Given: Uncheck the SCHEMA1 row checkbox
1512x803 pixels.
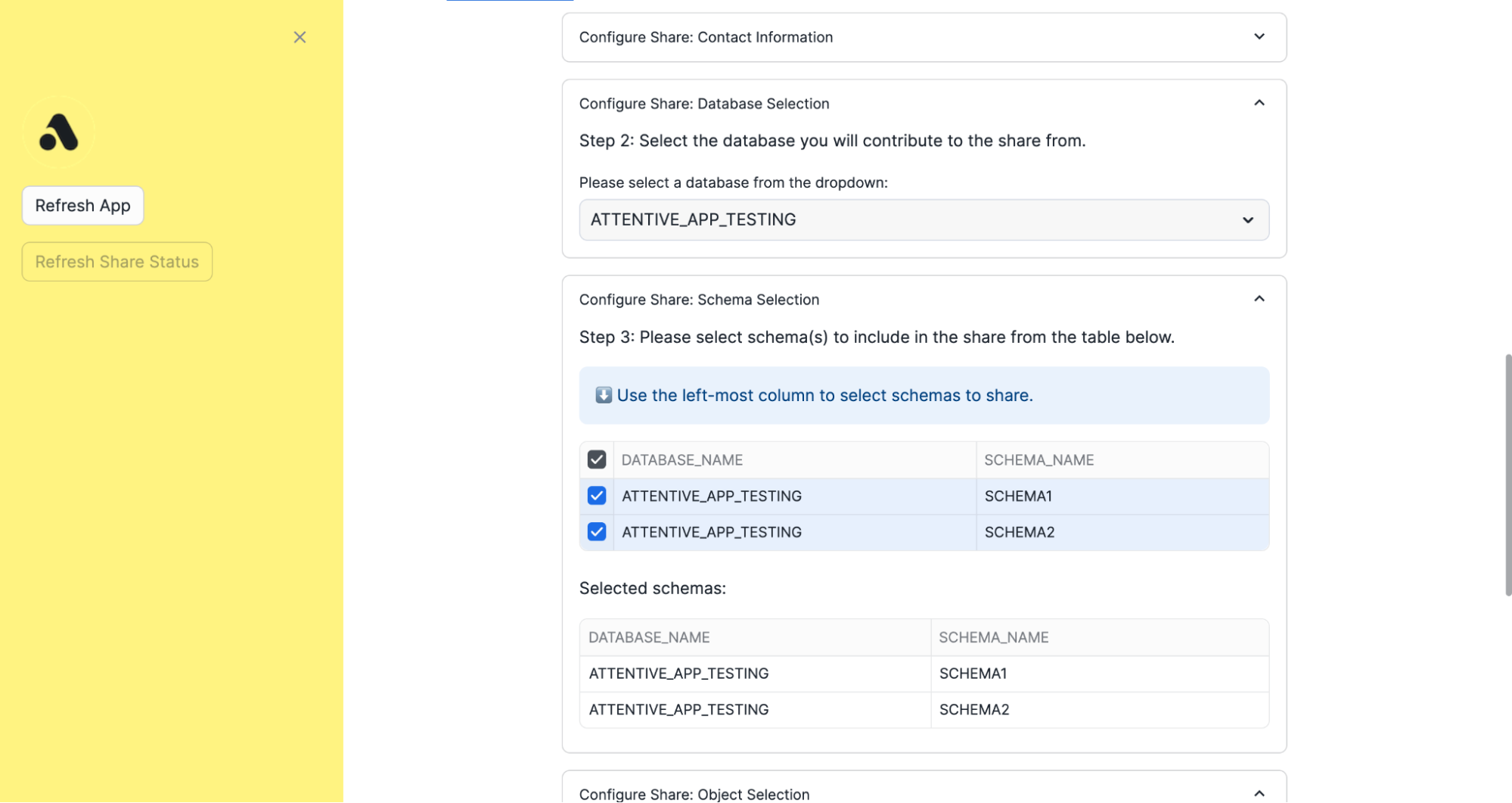Looking at the screenshot, I should (x=596, y=496).
